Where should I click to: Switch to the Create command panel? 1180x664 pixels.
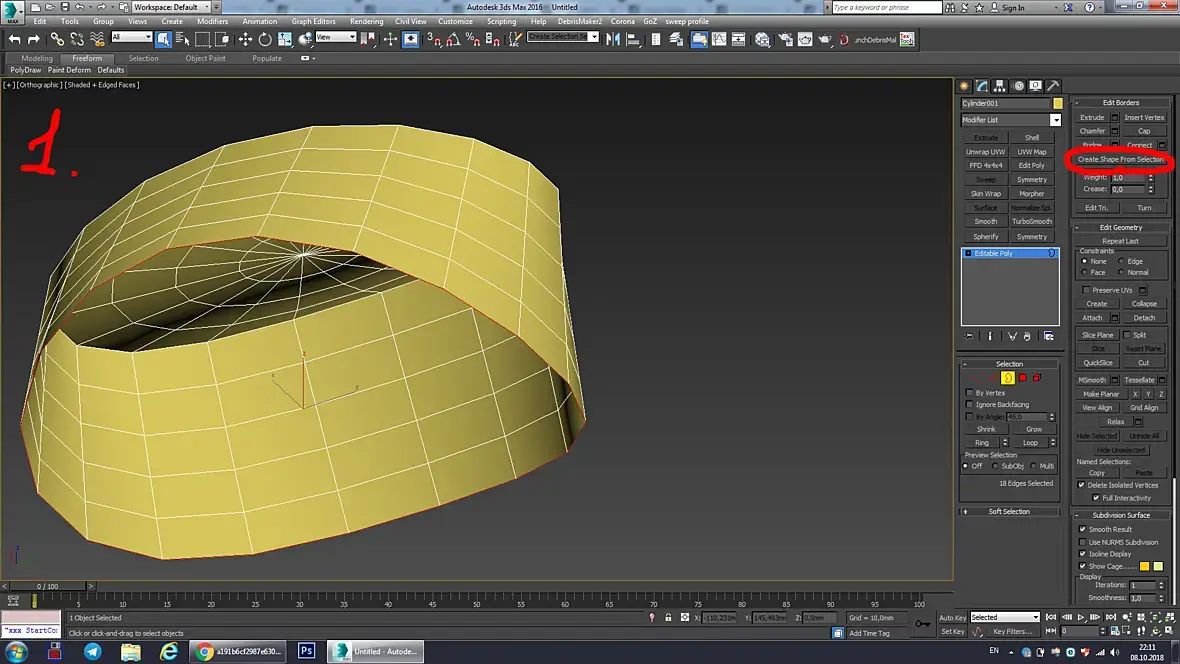[x=964, y=86]
